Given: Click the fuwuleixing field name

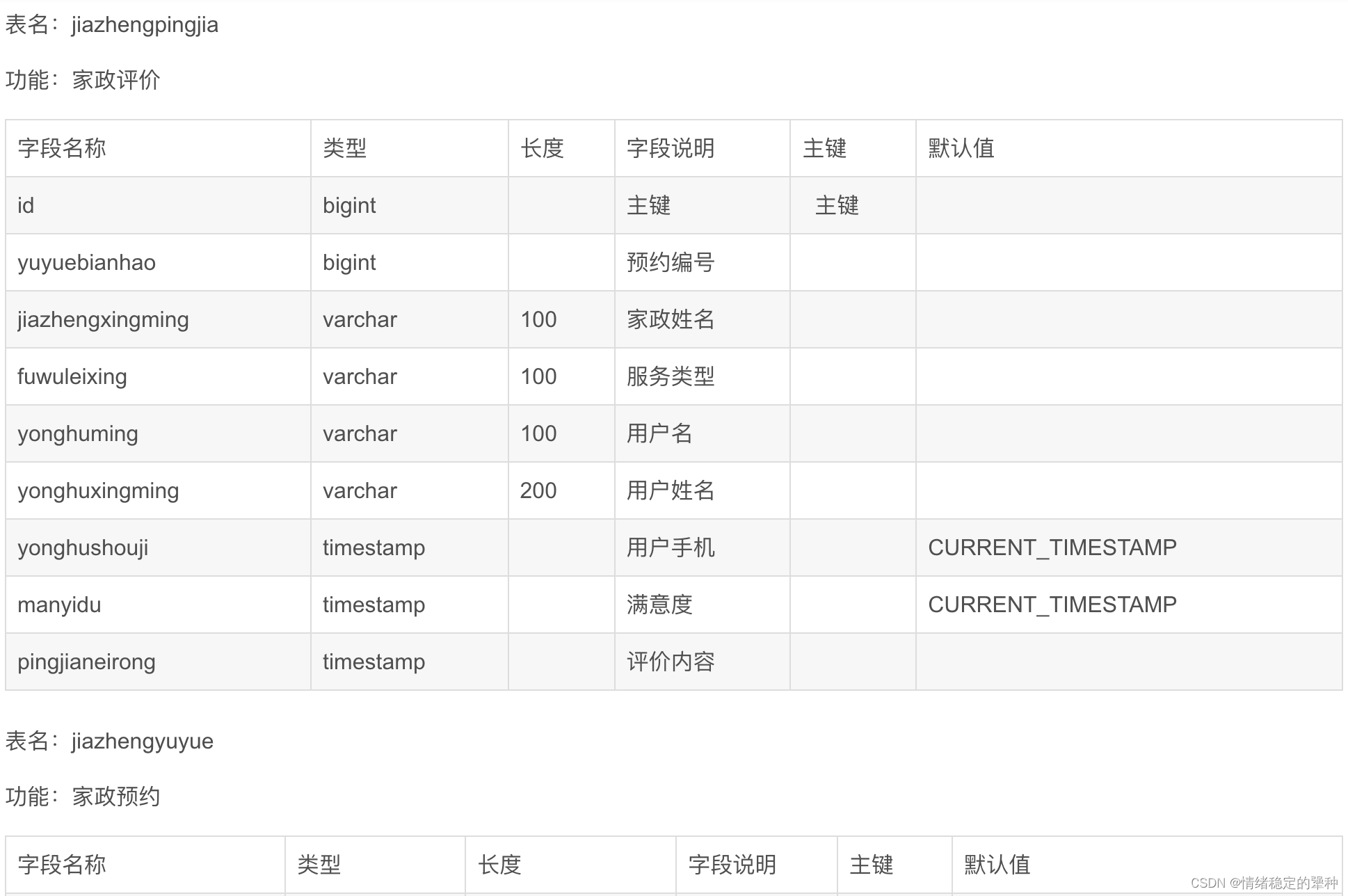Looking at the screenshot, I should (72, 376).
